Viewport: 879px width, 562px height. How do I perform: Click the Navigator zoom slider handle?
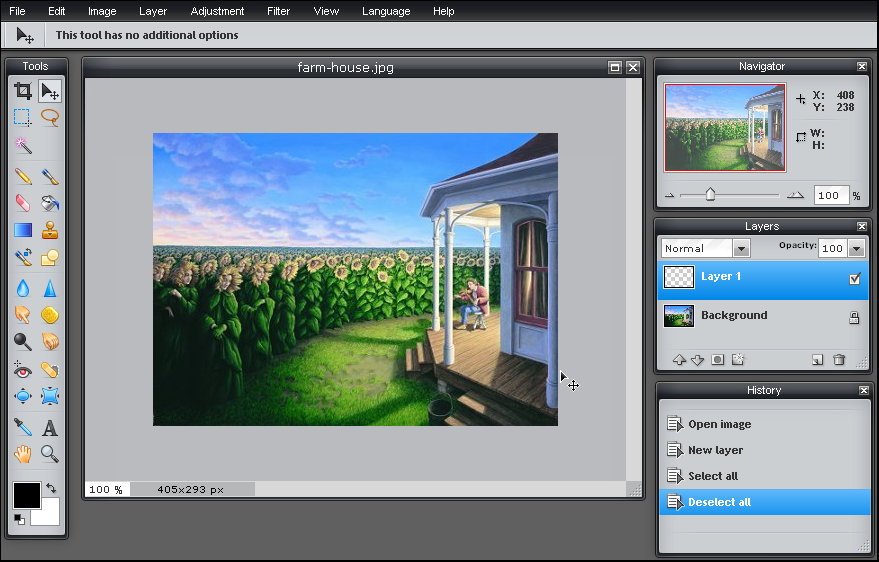coord(710,194)
